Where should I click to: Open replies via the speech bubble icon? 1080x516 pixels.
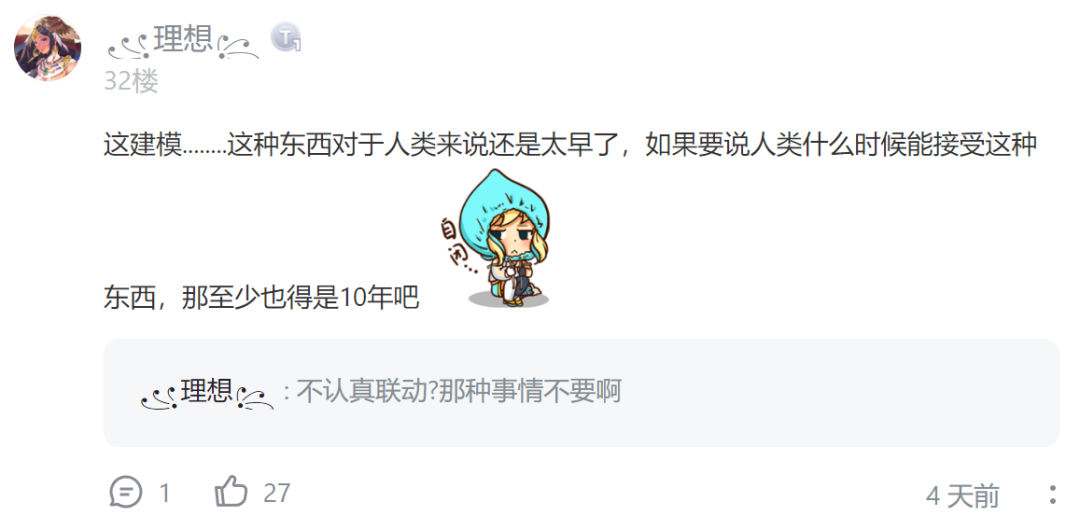pyautogui.click(x=126, y=493)
